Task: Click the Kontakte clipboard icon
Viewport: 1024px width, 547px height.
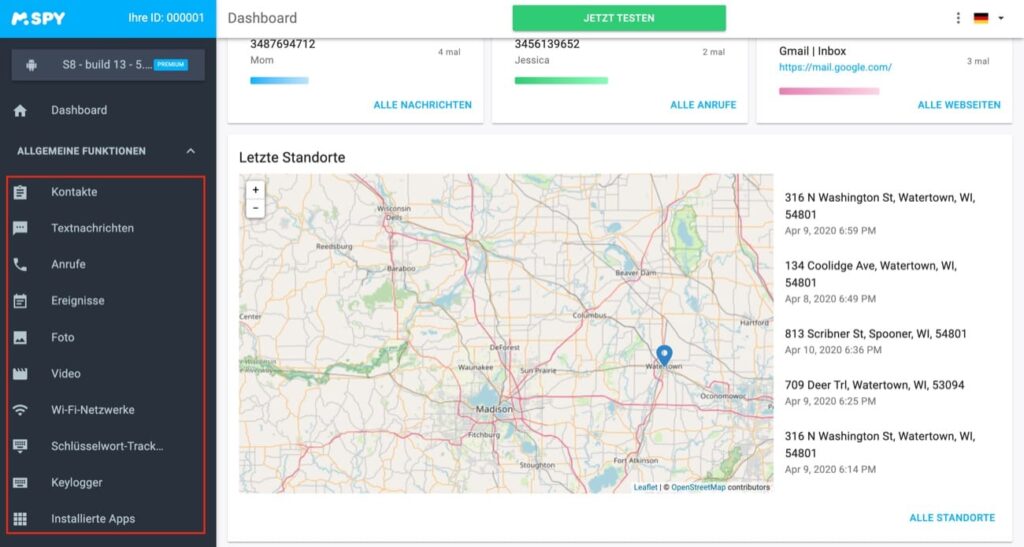Action: 20,192
